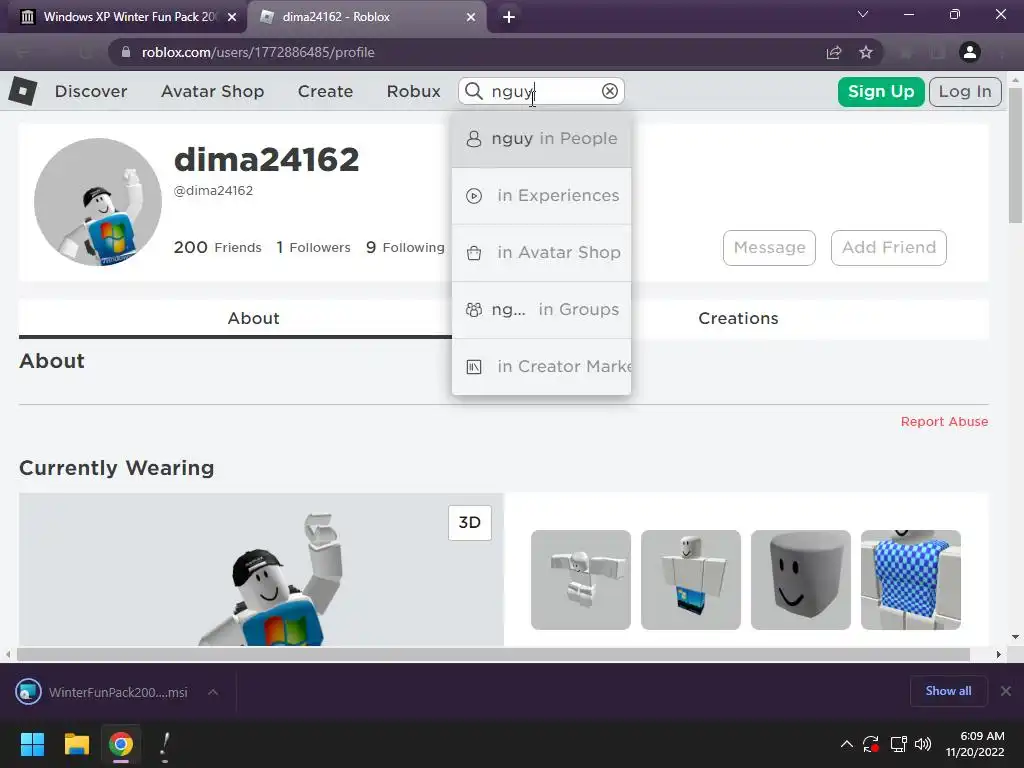Open the Robux nav link

413,91
